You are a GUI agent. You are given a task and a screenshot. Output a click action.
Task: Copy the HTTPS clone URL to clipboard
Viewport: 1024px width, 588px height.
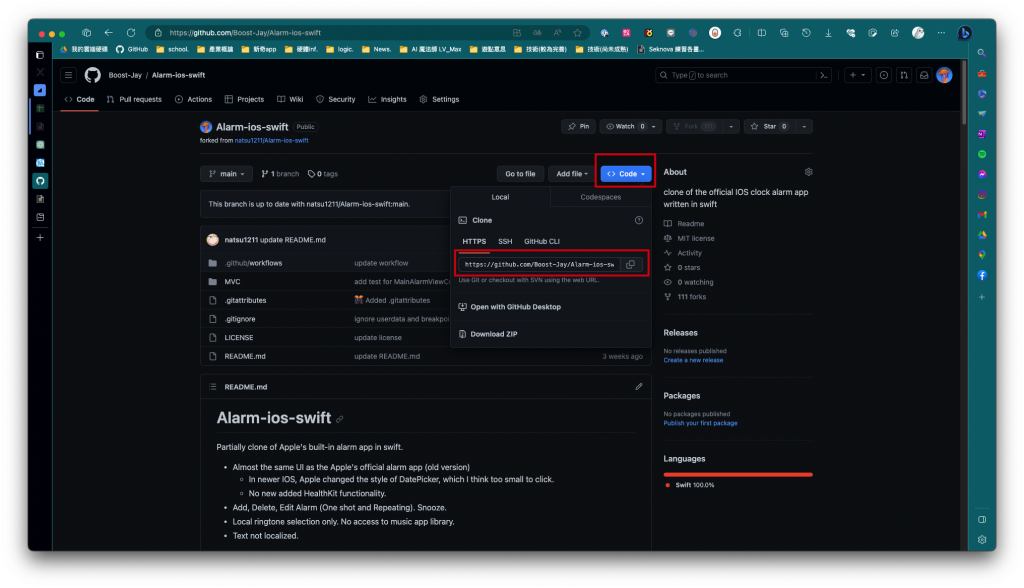(x=630, y=265)
